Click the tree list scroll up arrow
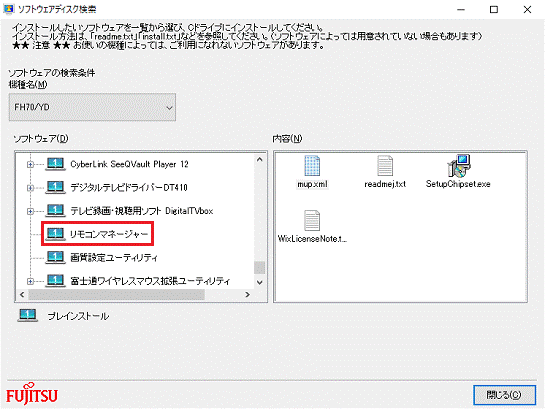 point(259,159)
